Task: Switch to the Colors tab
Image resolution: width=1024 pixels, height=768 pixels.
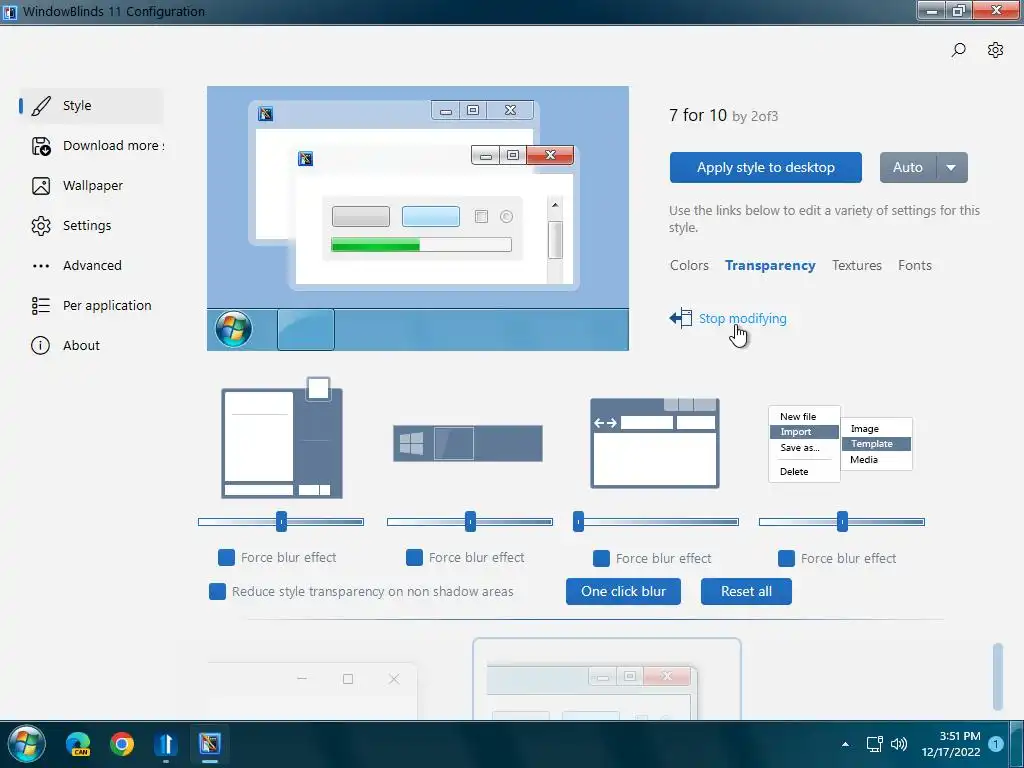Action: 689,266
